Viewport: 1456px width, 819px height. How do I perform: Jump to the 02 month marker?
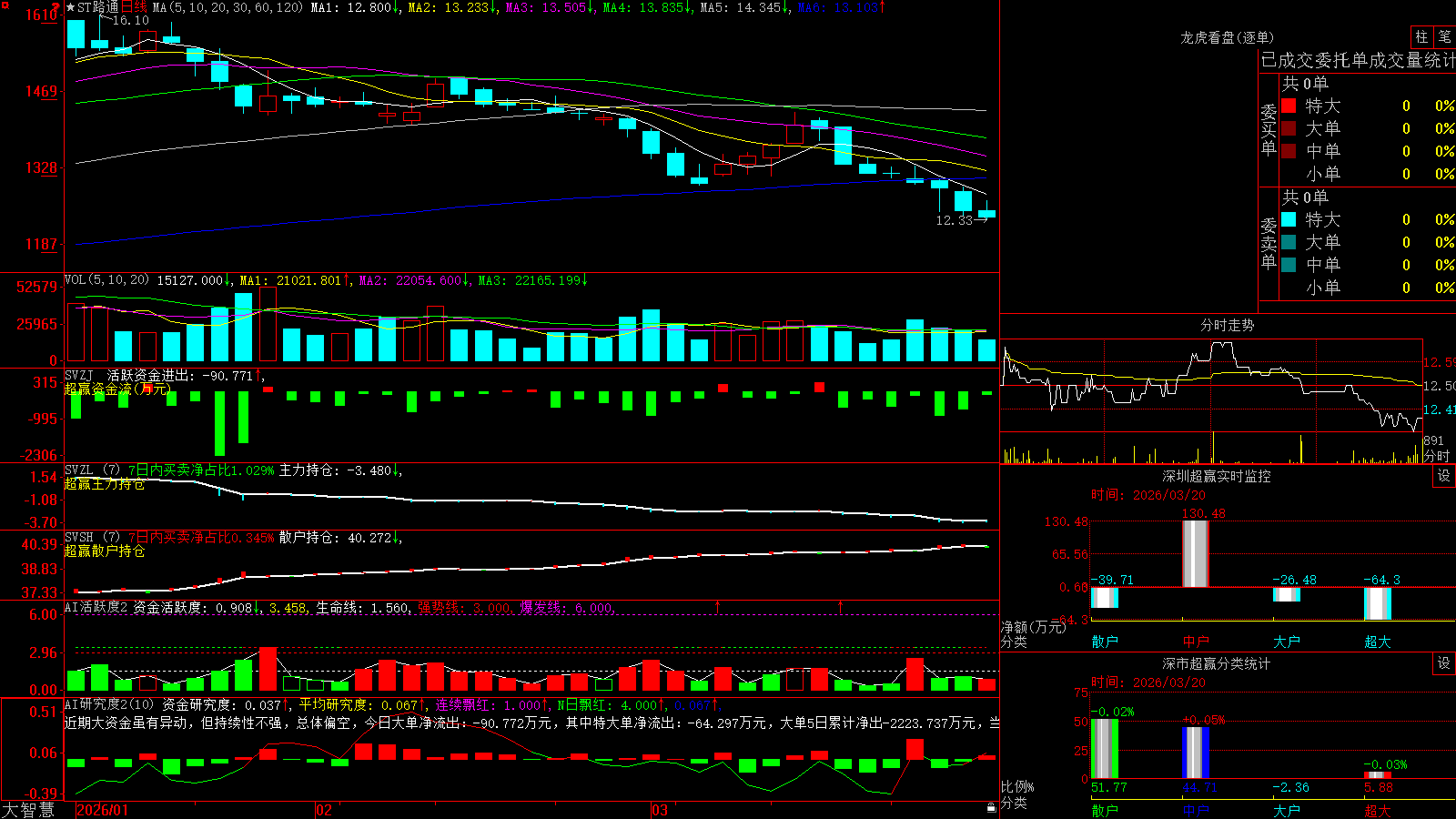(x=323, y=810)
